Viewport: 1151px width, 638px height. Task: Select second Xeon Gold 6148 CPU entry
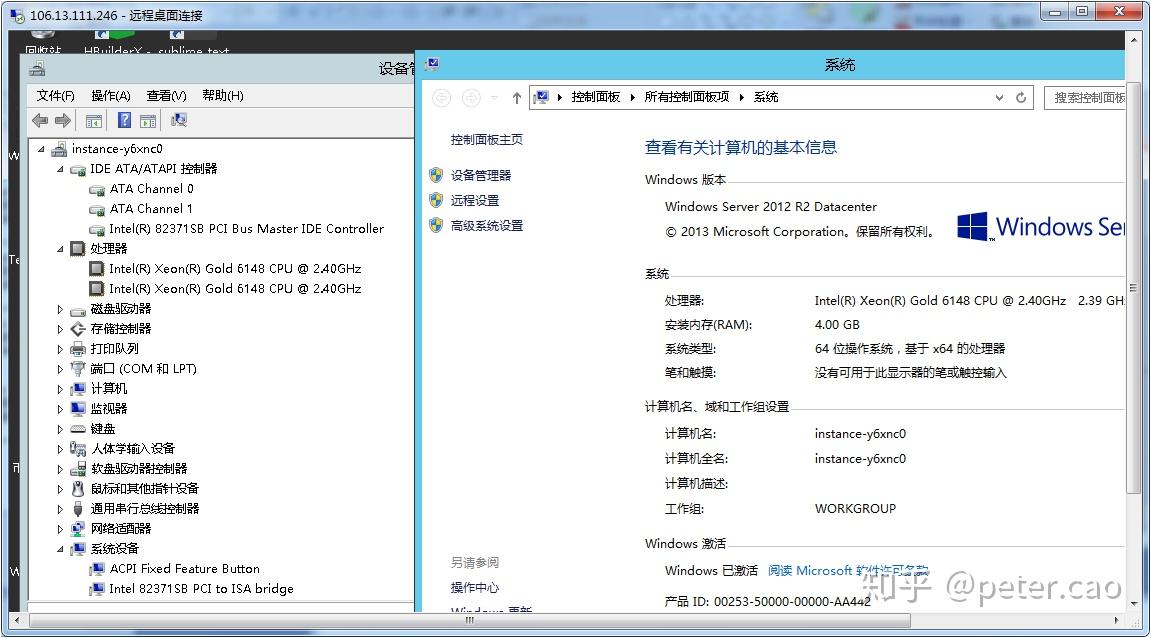[235, 289]
